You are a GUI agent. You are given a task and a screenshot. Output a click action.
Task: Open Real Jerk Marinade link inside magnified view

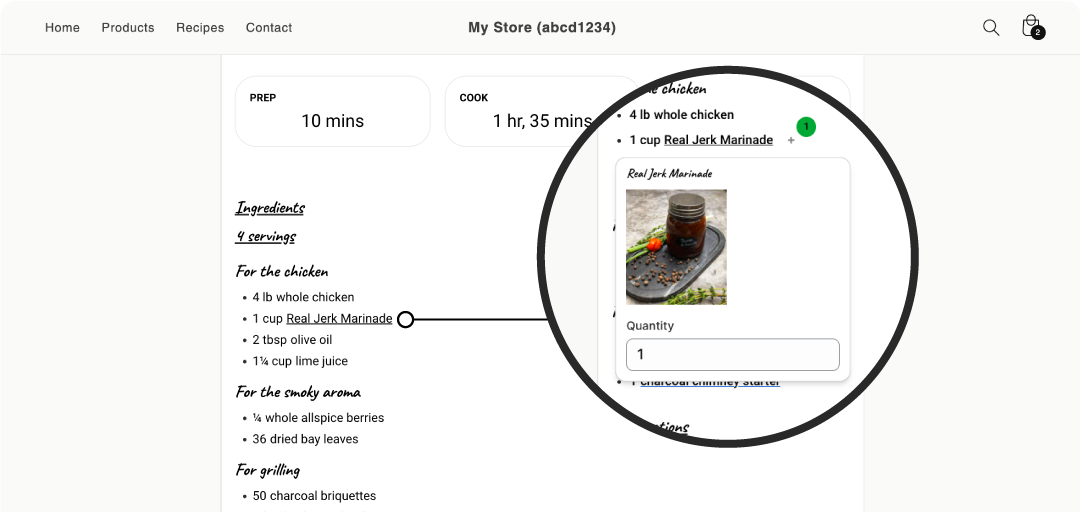[x=718, y=140]
